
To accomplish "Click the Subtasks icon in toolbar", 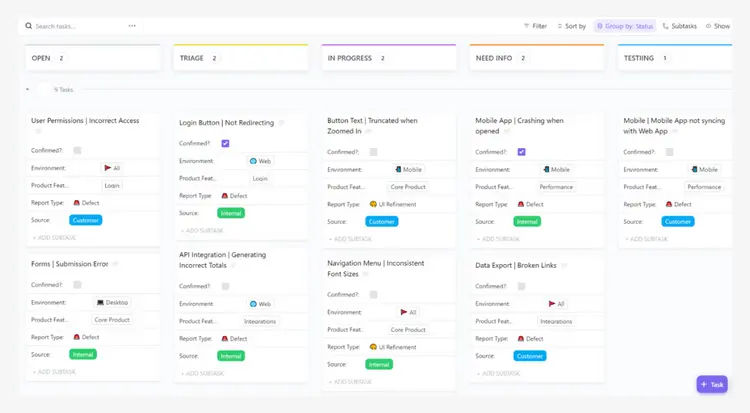I will (665, 26).
